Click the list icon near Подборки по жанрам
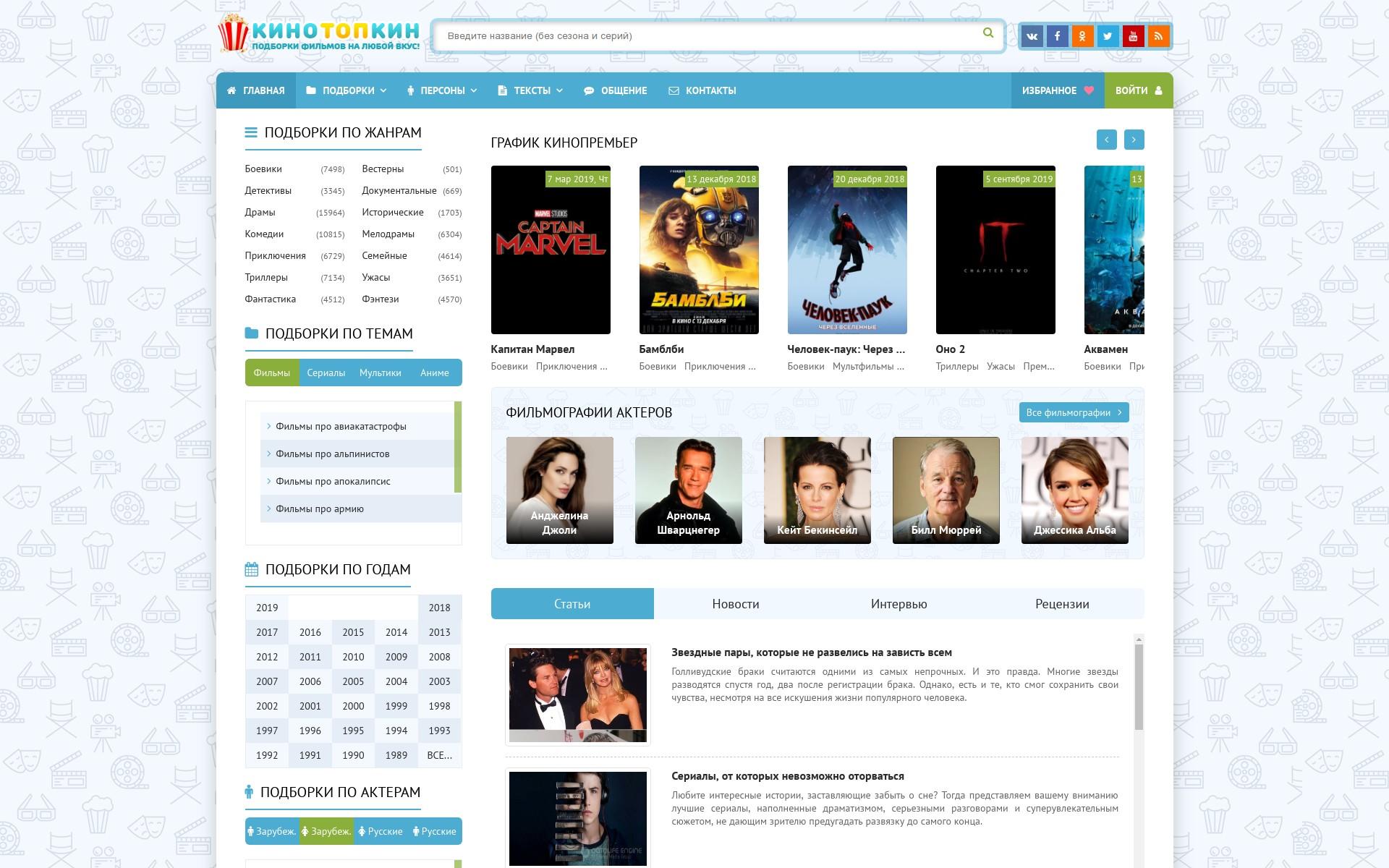 coord(251,132)
